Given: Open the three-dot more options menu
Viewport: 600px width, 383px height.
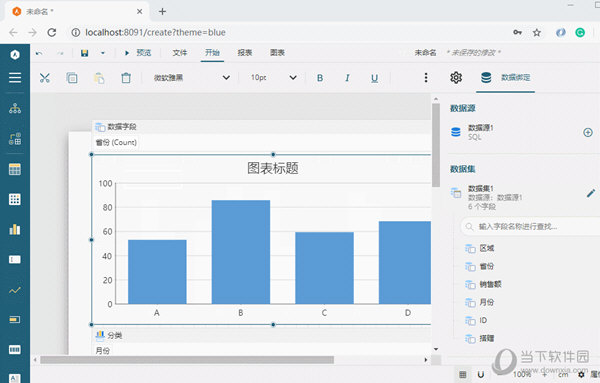Looking at the screenshot, I should tap(426, 78).
